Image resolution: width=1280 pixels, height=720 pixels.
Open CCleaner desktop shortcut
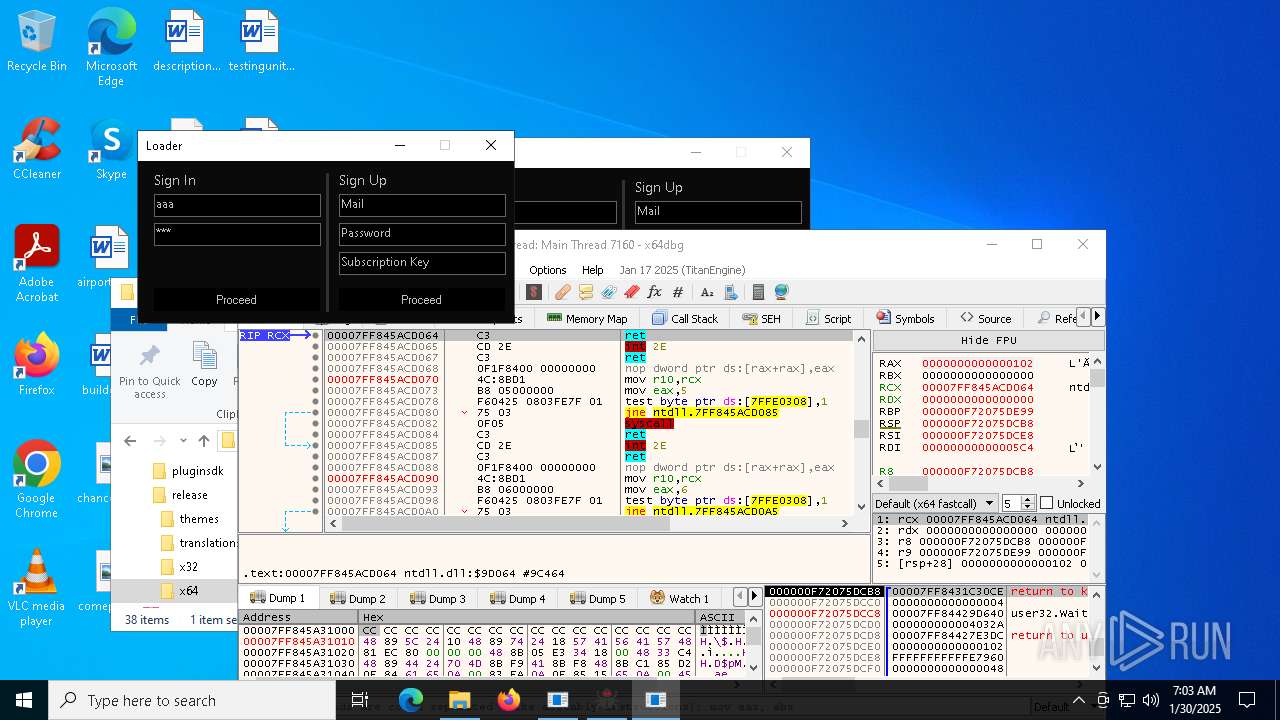point(37,150)
